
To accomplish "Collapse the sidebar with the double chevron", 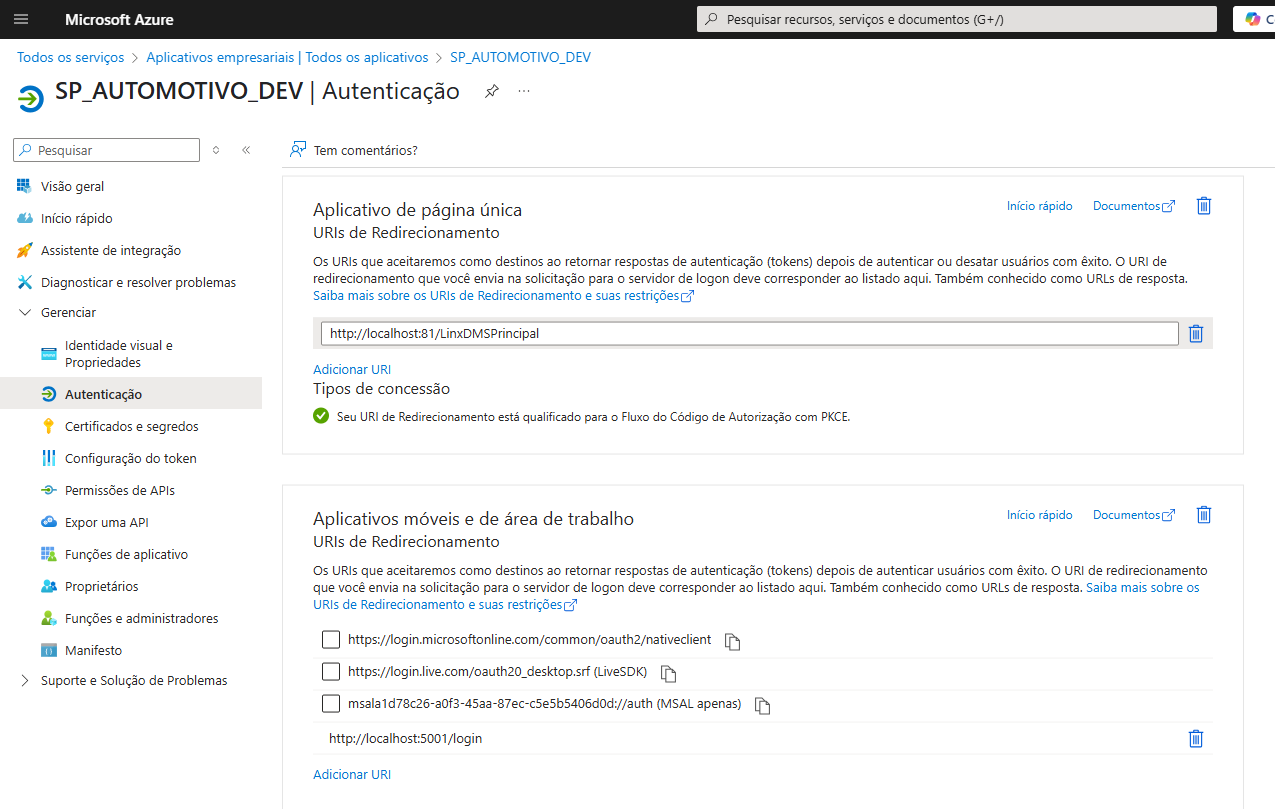I will [x=246, y=150].
